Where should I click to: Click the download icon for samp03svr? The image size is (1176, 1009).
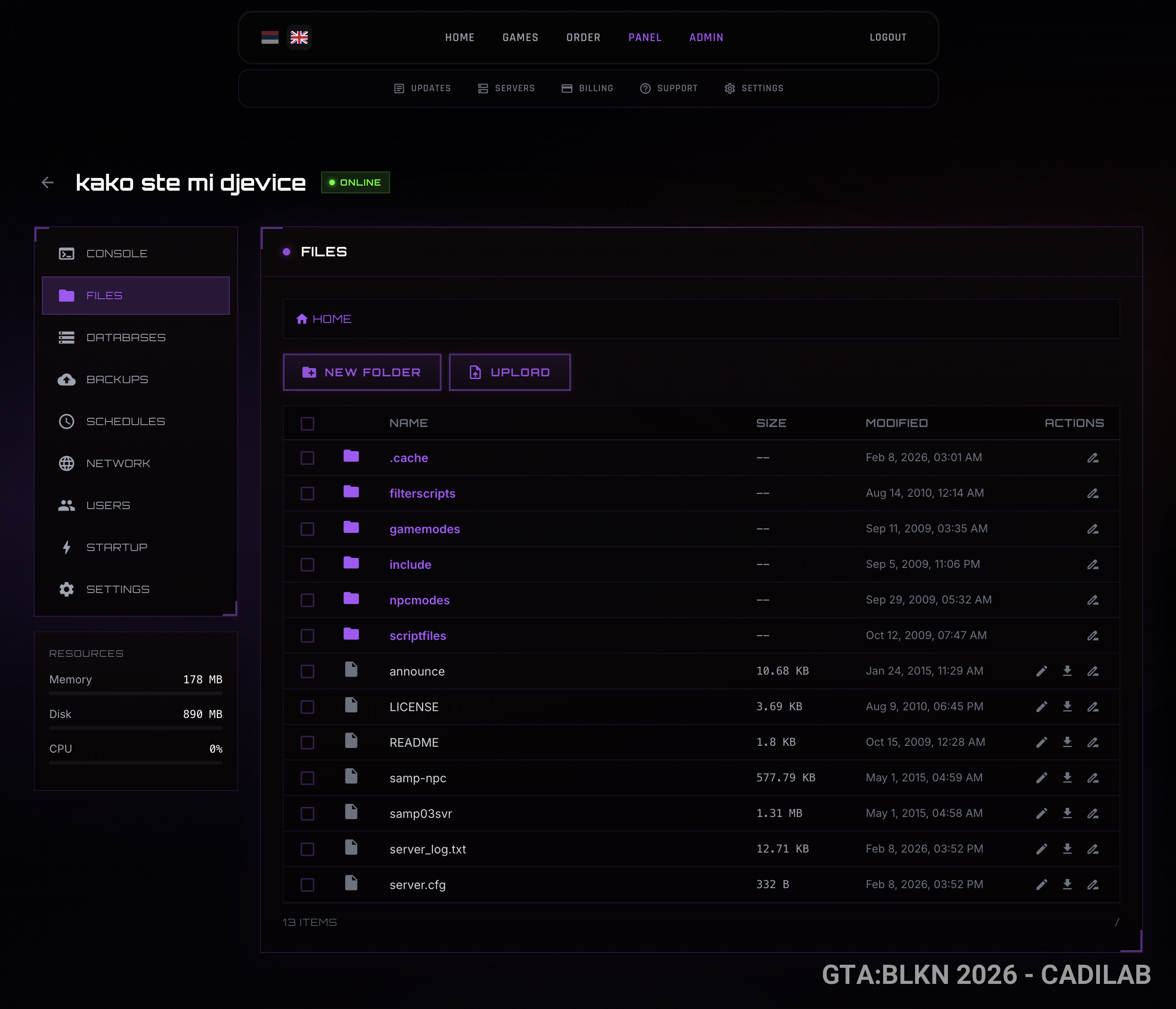(1067, 813)
